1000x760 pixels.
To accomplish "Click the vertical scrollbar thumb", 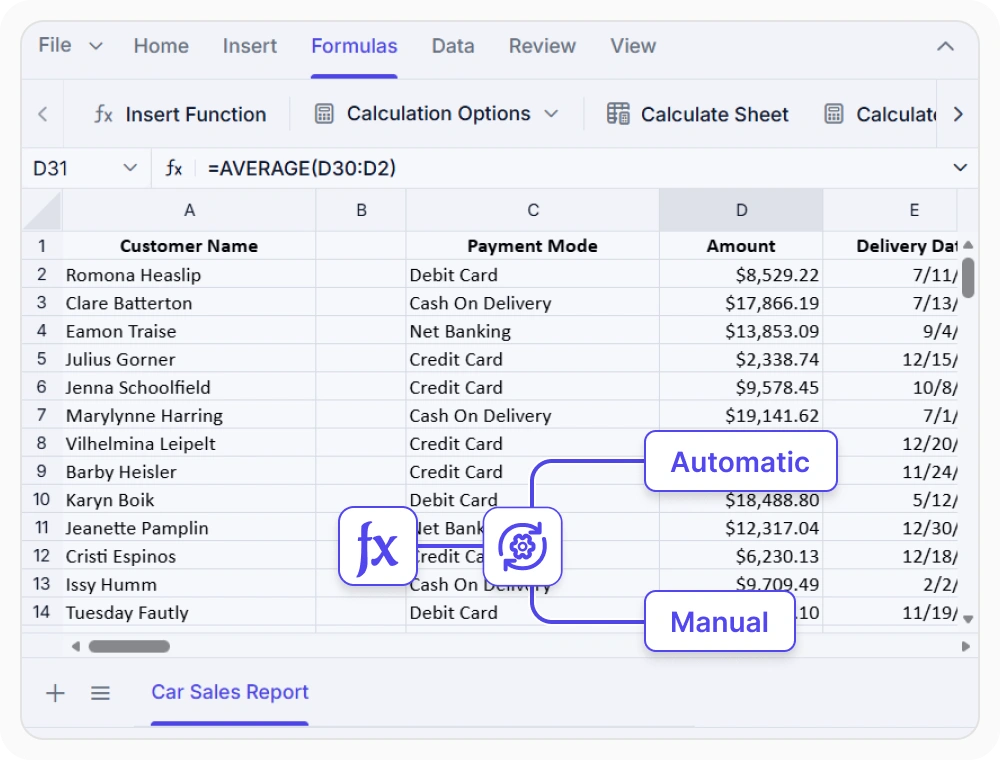I will (968, 277).
